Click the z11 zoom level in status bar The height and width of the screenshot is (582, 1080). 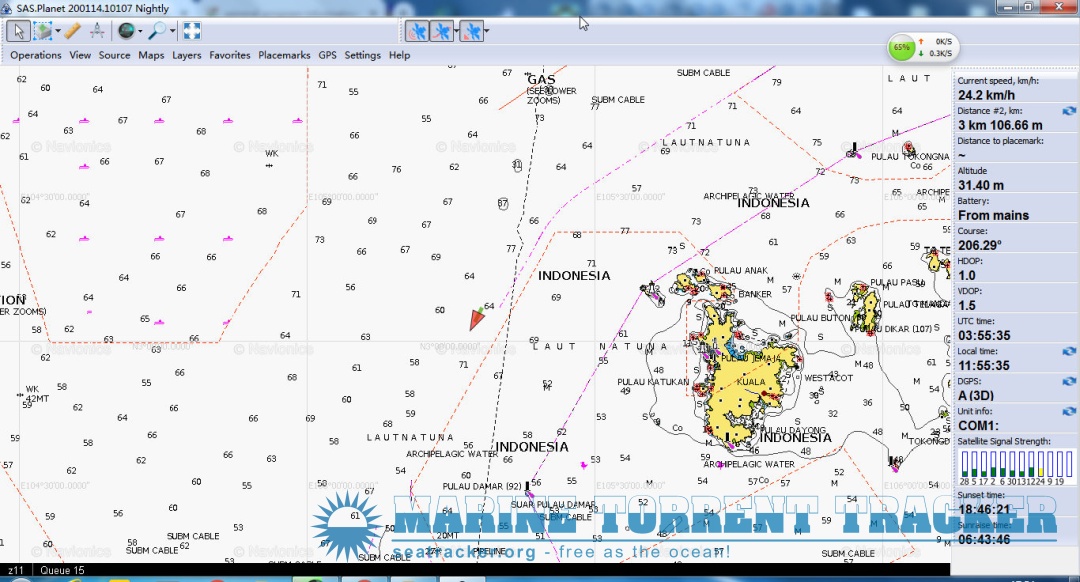tap(15, 570)
